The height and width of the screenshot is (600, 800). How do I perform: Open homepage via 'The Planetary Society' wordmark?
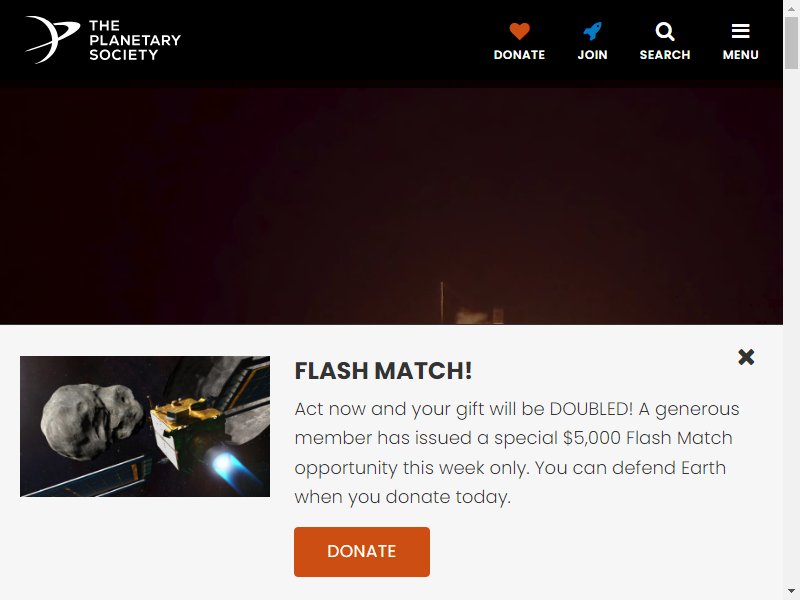coord(135,40)
